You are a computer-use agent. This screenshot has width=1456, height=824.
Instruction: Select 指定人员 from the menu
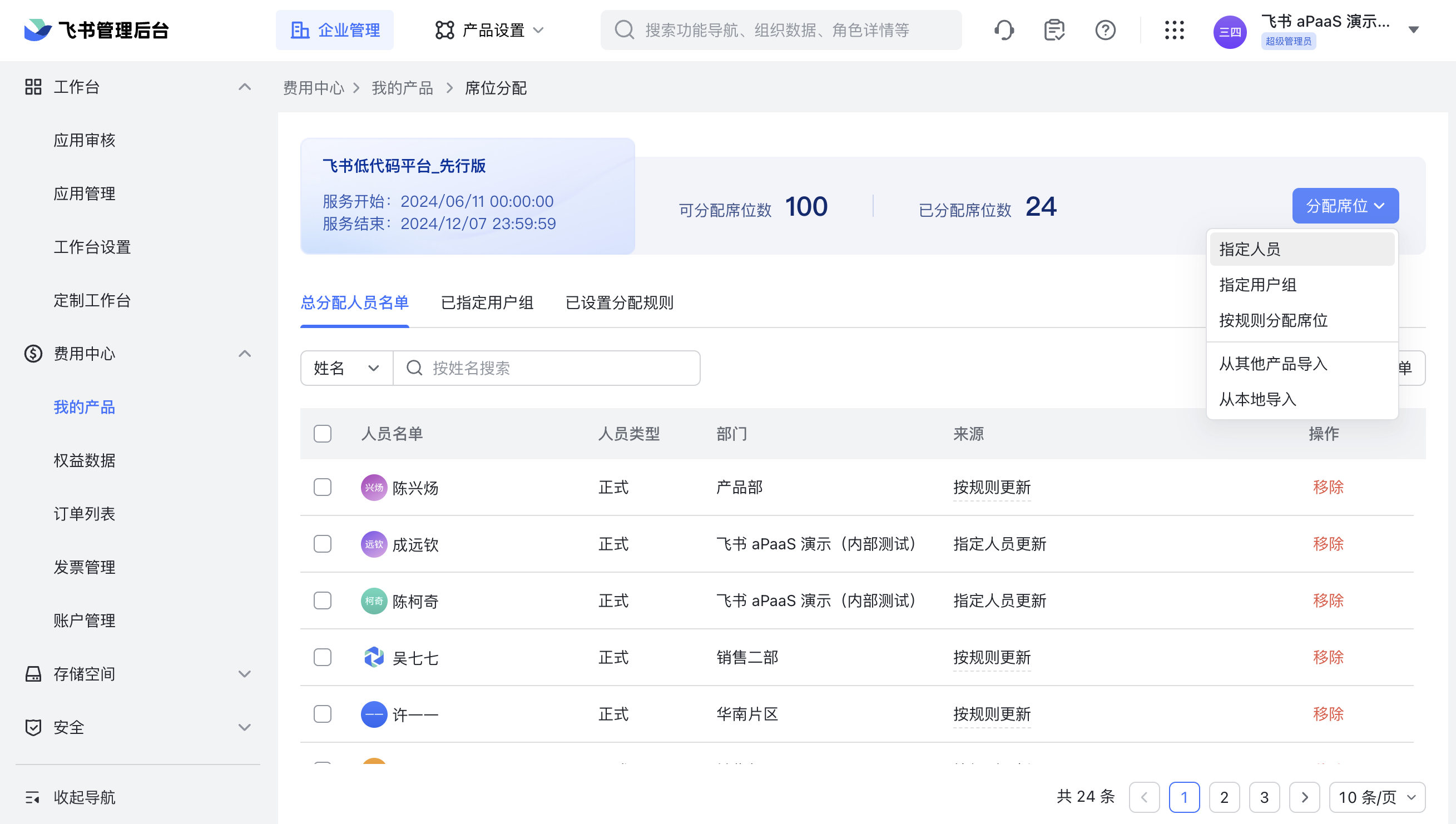coord(1302,249)
